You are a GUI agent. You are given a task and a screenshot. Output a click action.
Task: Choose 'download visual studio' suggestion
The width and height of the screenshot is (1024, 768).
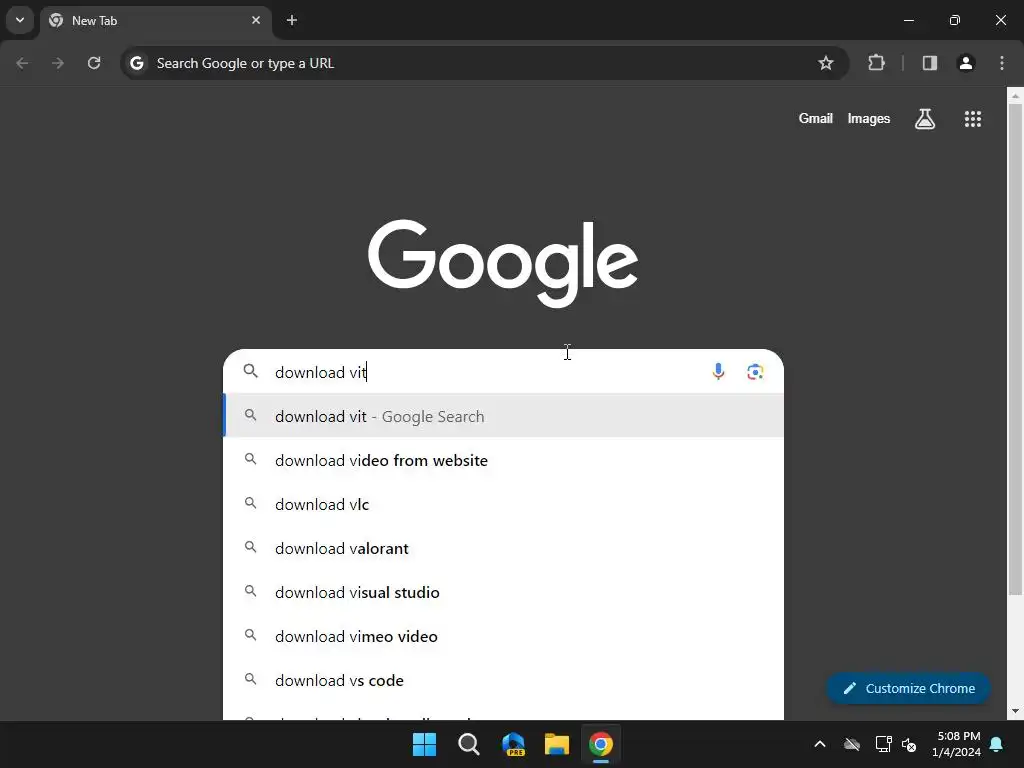[504, 592]
